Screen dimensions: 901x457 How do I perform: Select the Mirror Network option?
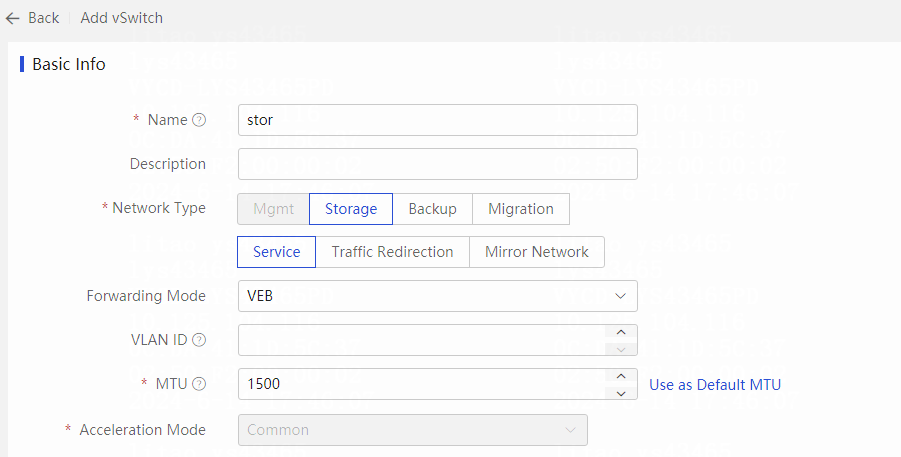tap(537, 252)
